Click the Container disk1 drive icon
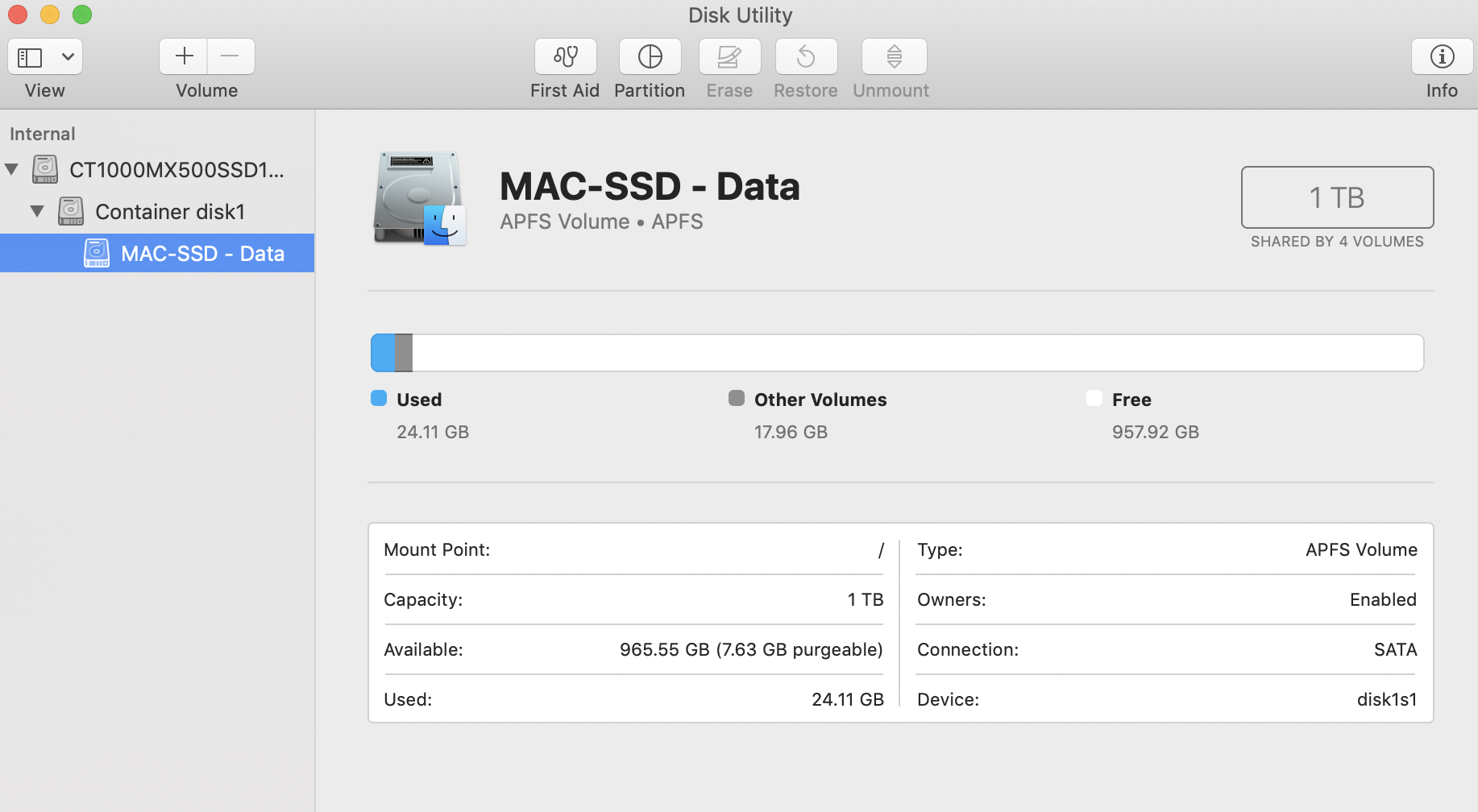This screenshot has height=812, width=1478. pos(71,211)
